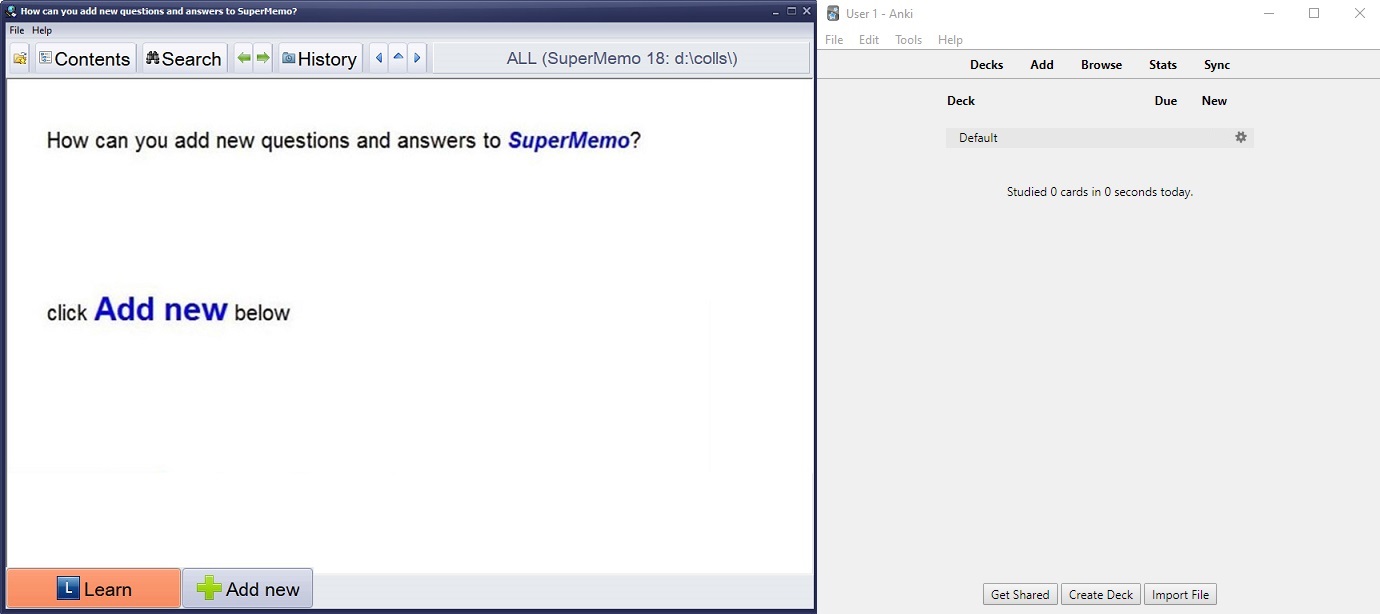1380x614 pixels.
Task: Select the Default deck in Anki
Action: pyautogui.click(x=978, y=138)
